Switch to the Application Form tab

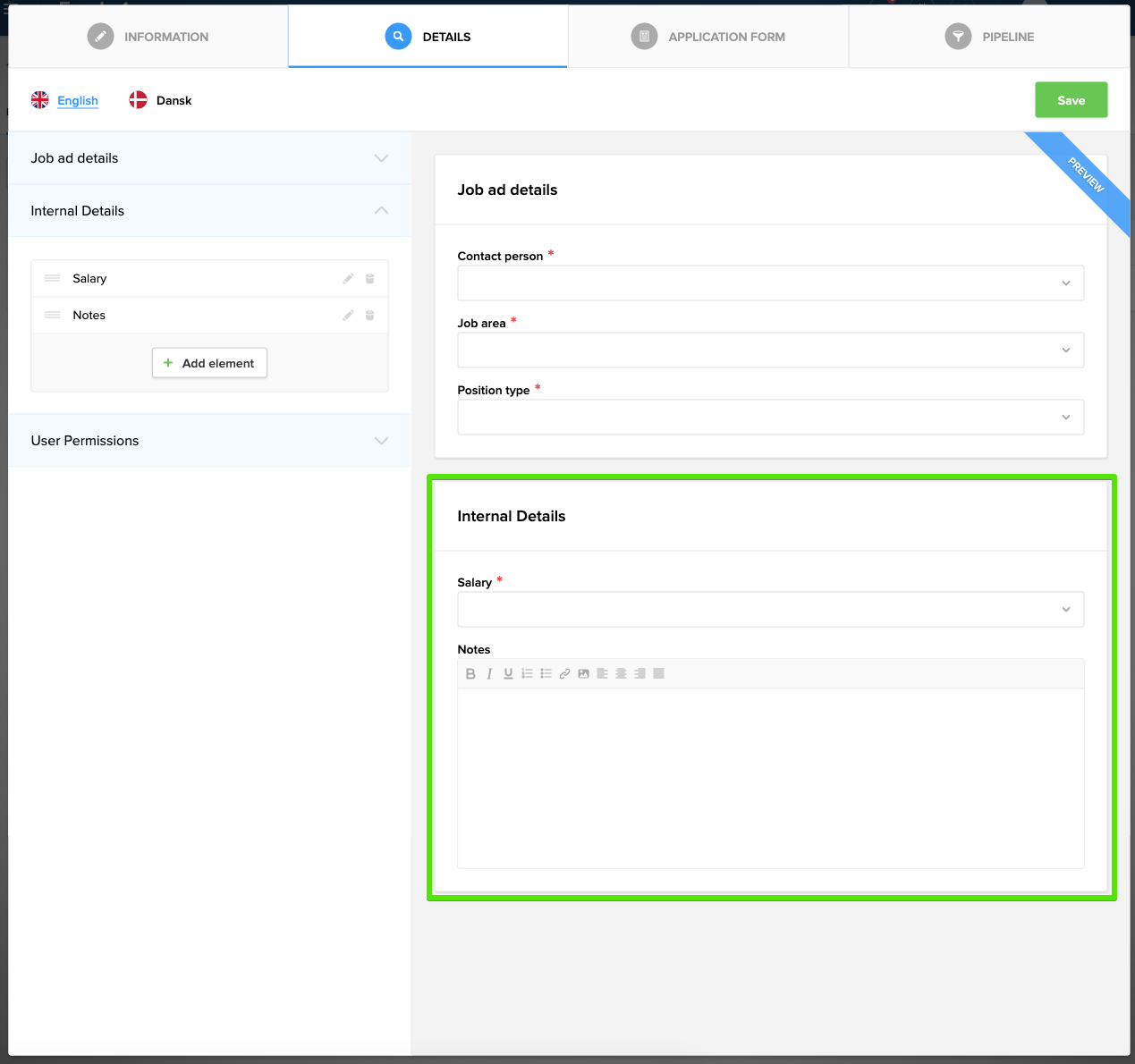tap(707, 37)
